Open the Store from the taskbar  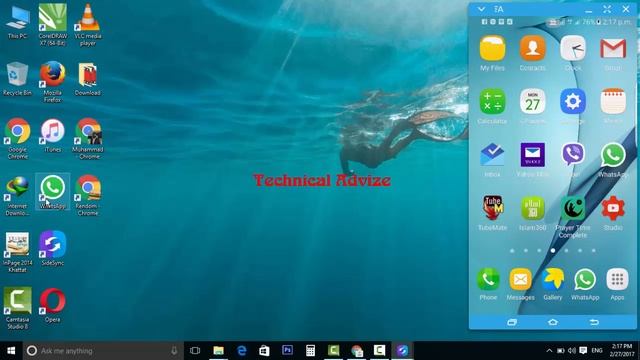coord(264,351)
